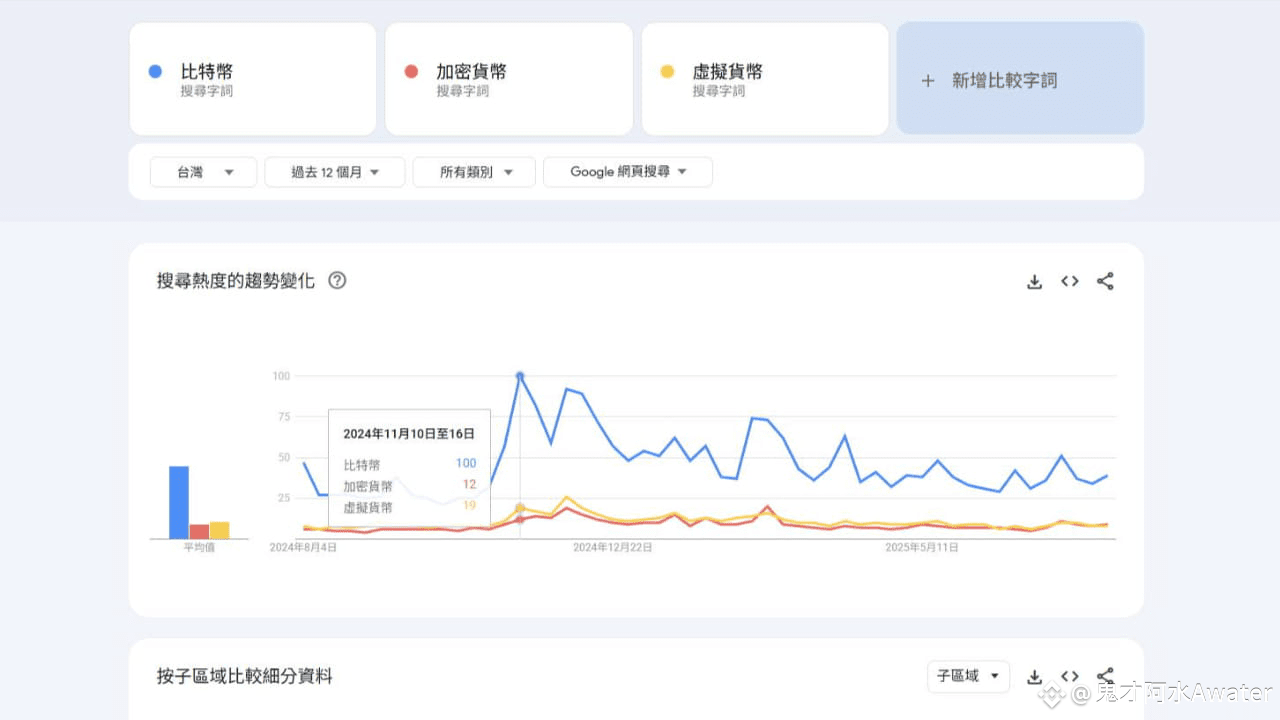The height and width of the screenshot is (720, 1280).
Task: Download the subregion breakdown data
Action: (1034, 677)
